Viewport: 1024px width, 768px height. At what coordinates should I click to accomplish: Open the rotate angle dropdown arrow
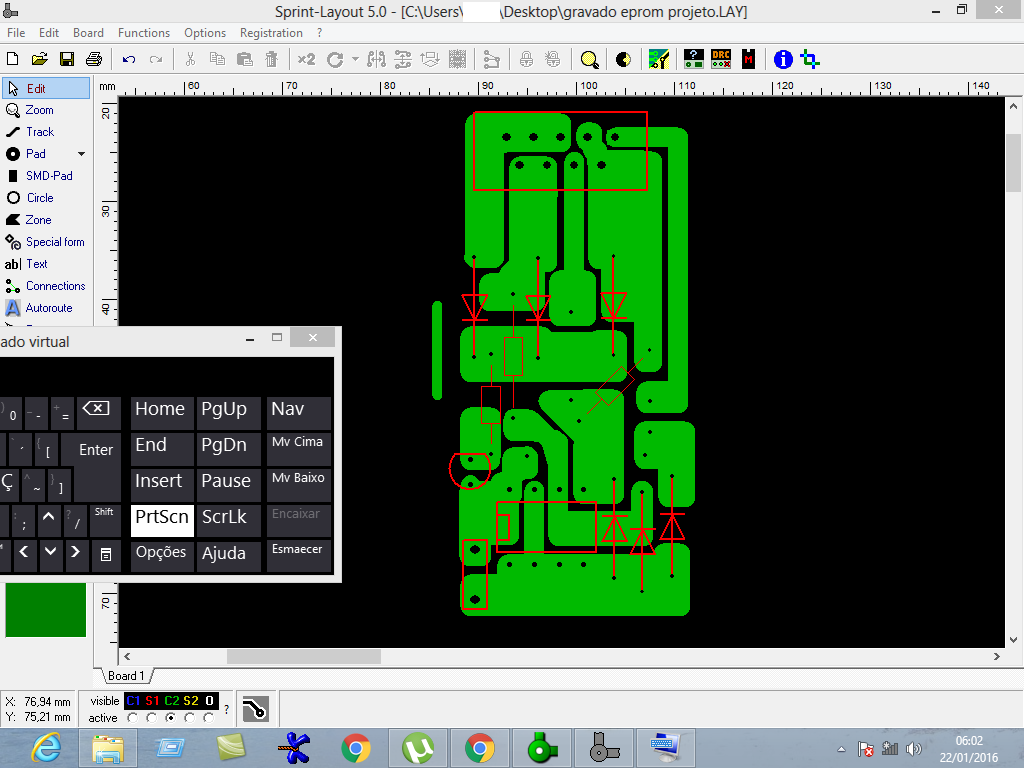(355, 59)
